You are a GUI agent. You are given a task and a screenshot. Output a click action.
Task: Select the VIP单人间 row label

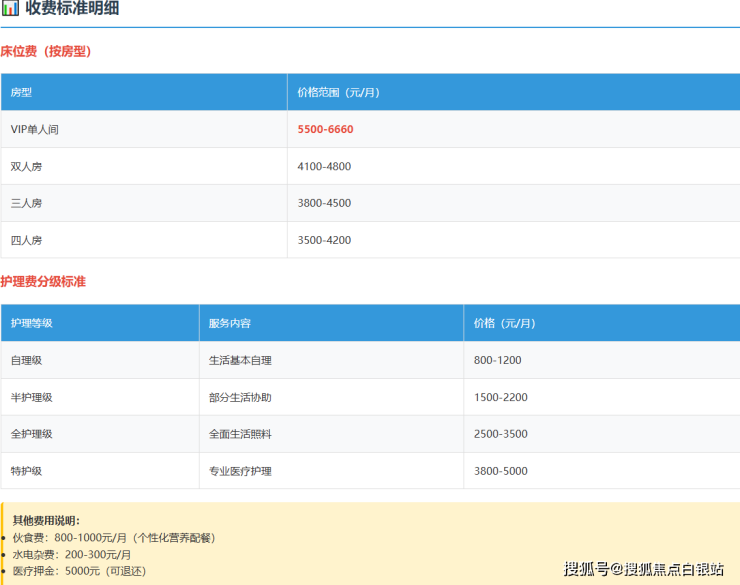pyautogui.click(x=35, y=129)
